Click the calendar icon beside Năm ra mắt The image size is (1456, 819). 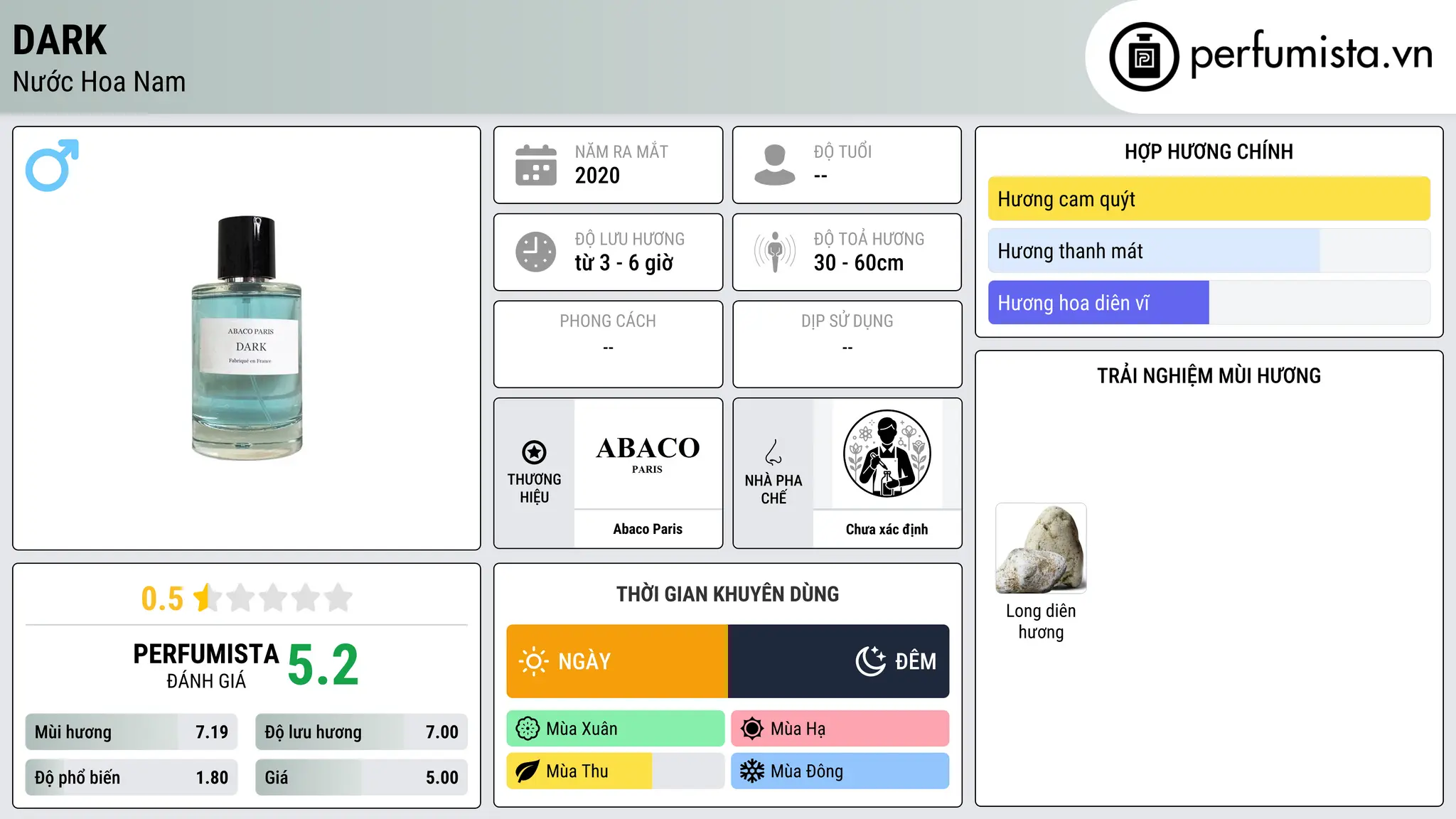536,165
